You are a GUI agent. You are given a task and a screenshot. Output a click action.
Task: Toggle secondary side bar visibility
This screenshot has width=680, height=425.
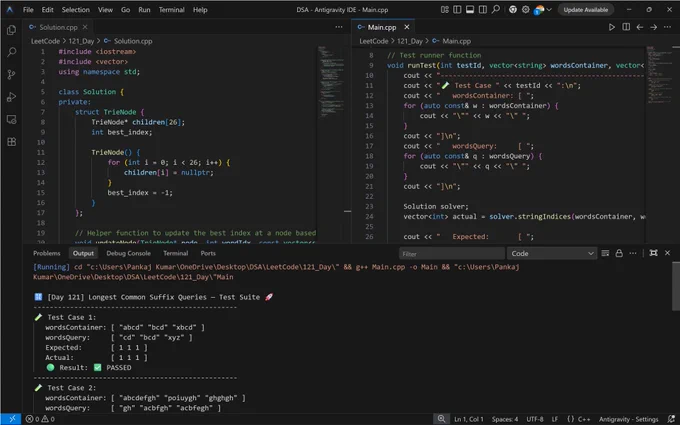click(482, 10)
